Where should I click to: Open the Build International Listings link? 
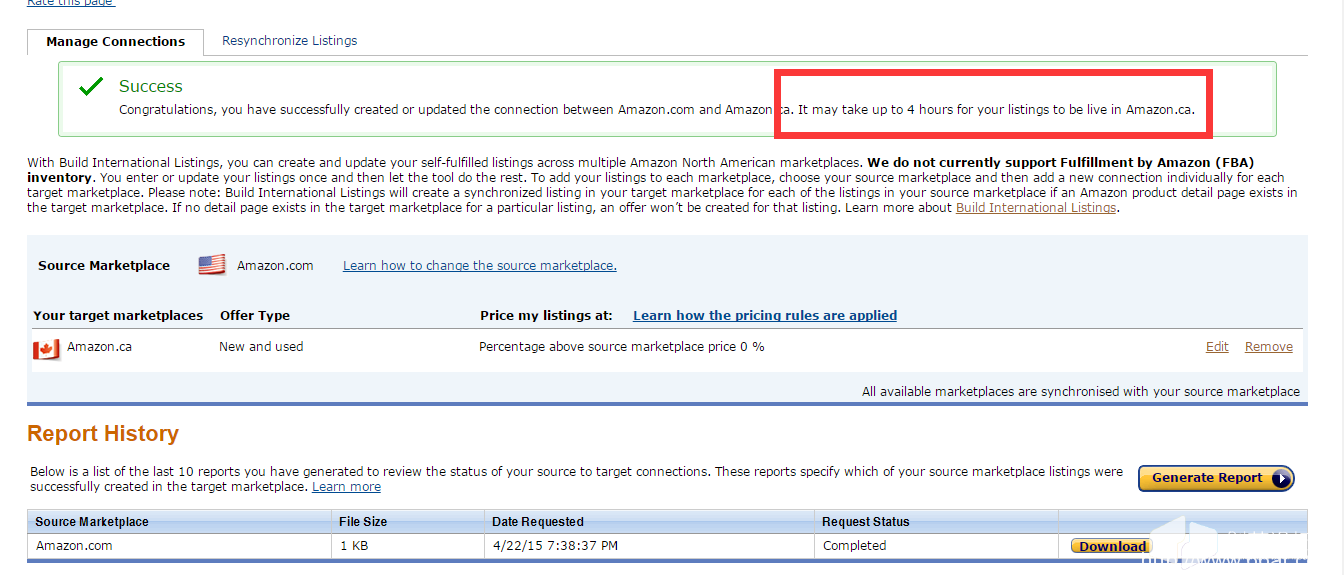click(1036, 208)
